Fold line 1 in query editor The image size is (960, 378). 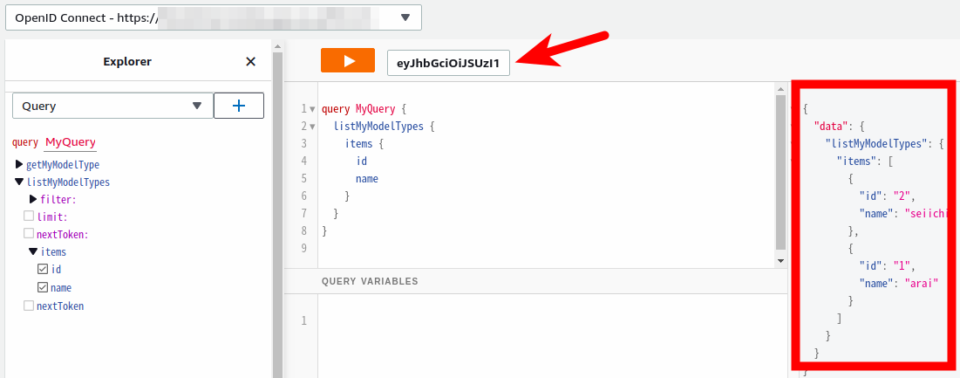(312, 110)
